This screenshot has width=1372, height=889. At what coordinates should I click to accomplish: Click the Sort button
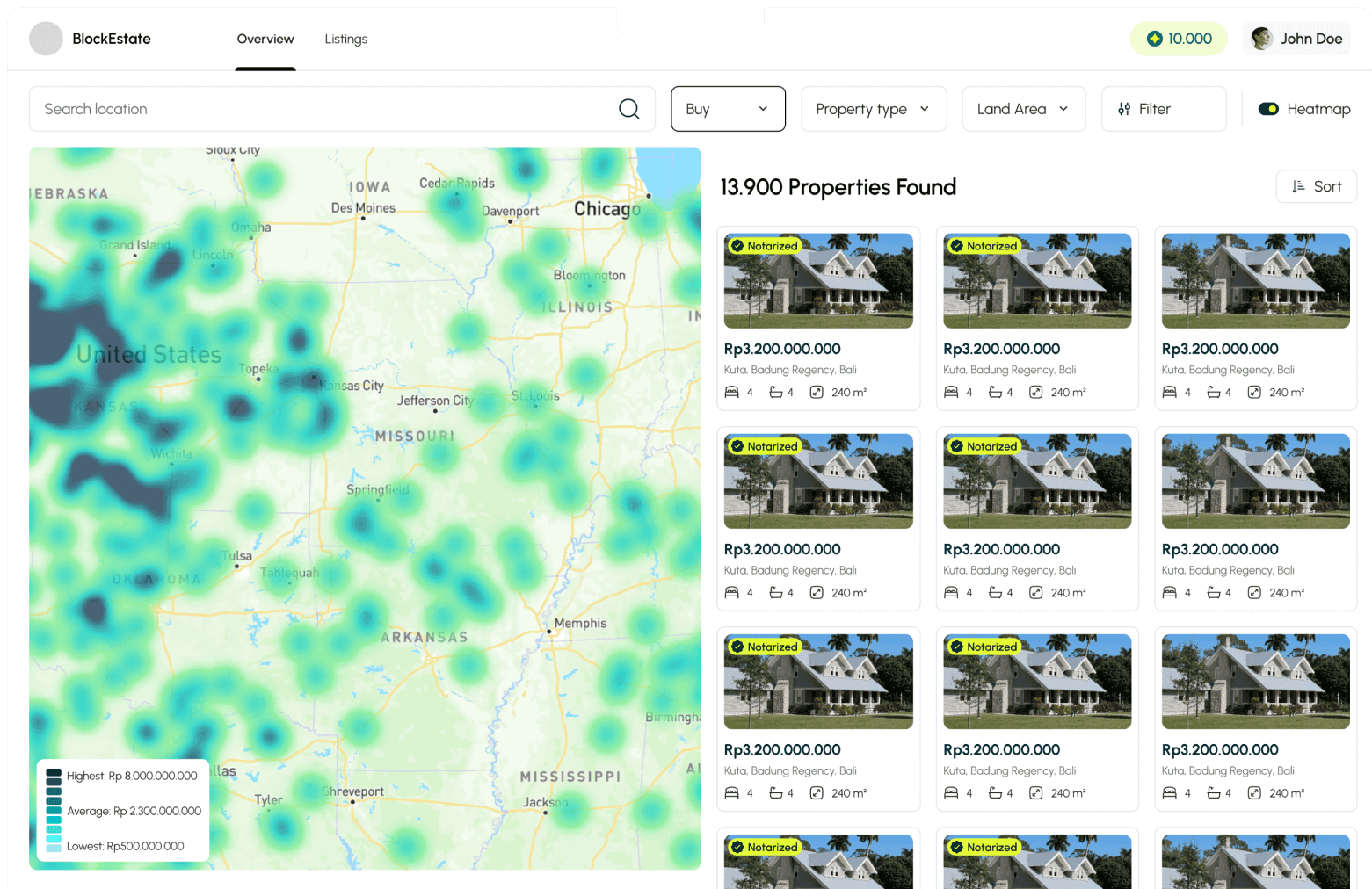[1317, 186]
